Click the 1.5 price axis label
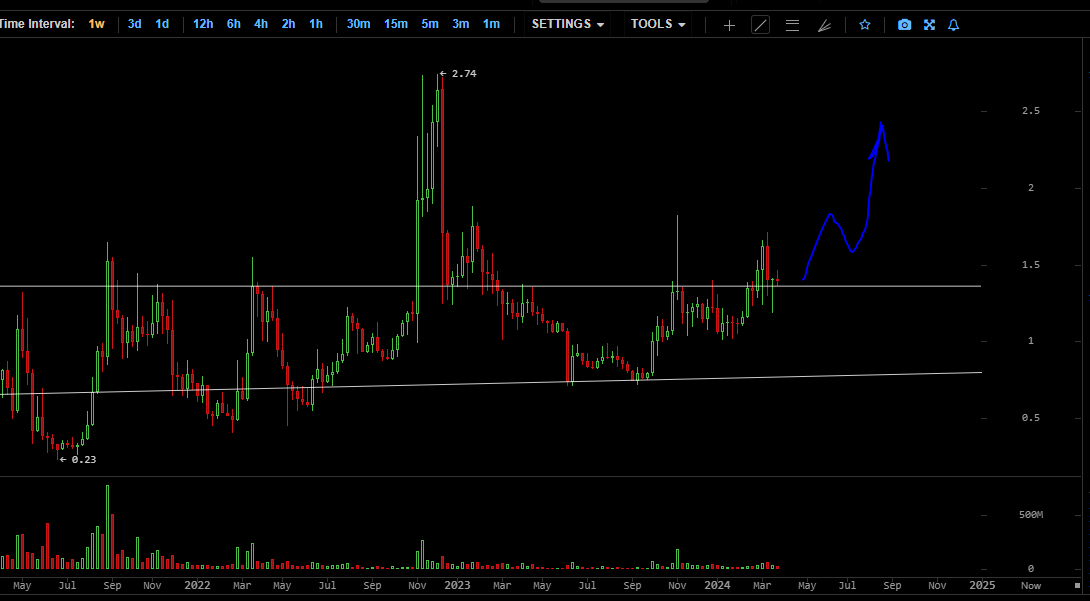 [1032, 265]
